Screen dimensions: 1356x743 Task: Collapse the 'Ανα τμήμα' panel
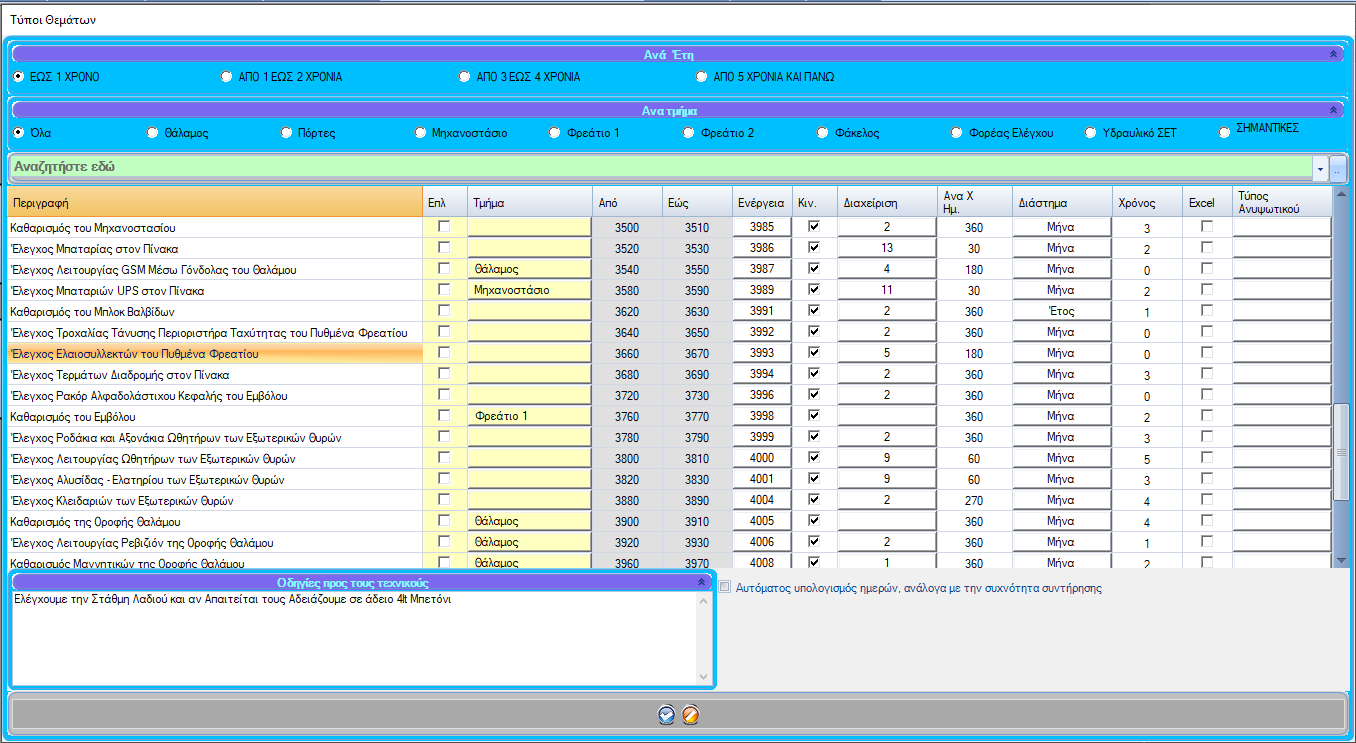(x=1331, y=110)
